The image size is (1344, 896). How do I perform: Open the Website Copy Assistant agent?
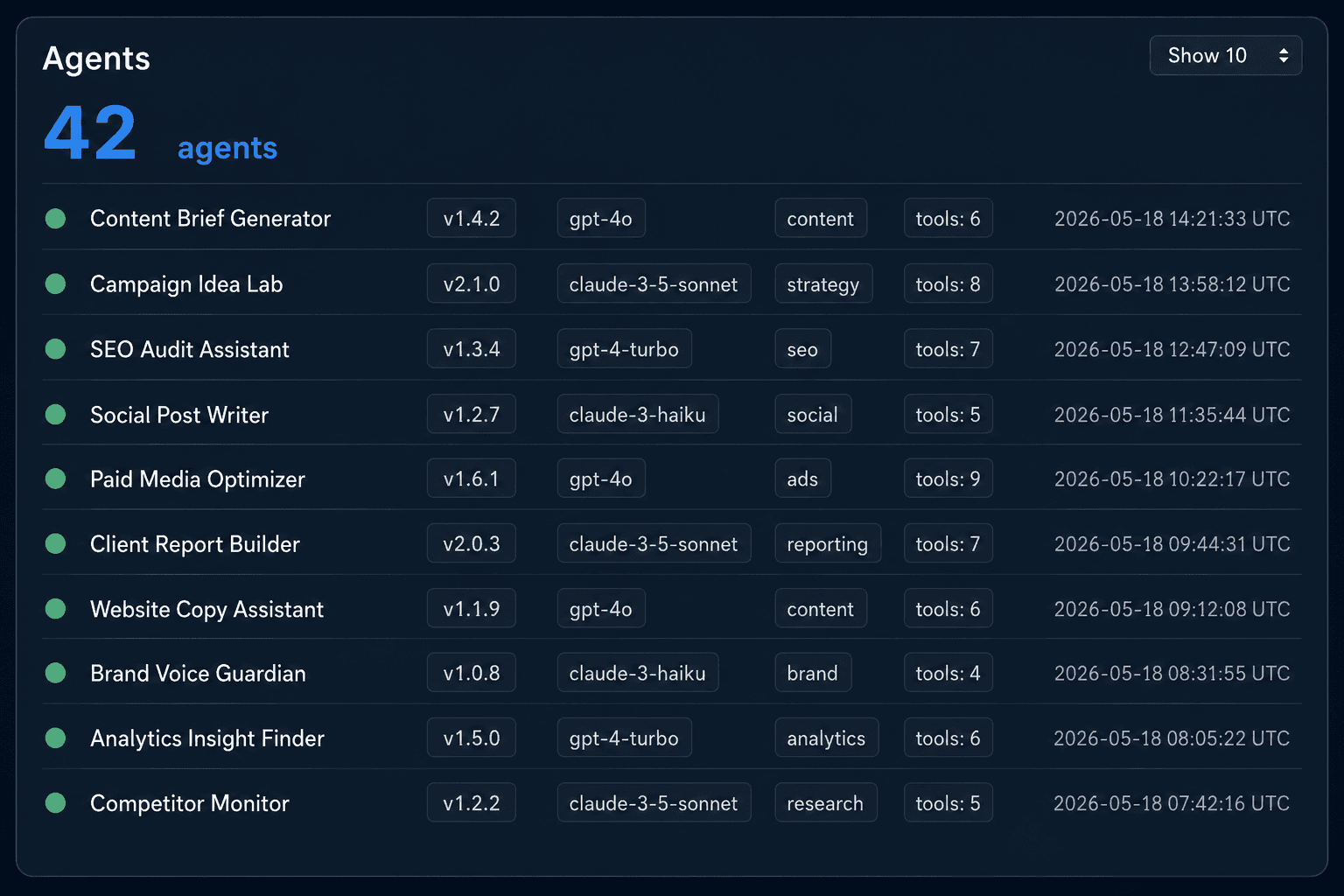click(206, 608)
